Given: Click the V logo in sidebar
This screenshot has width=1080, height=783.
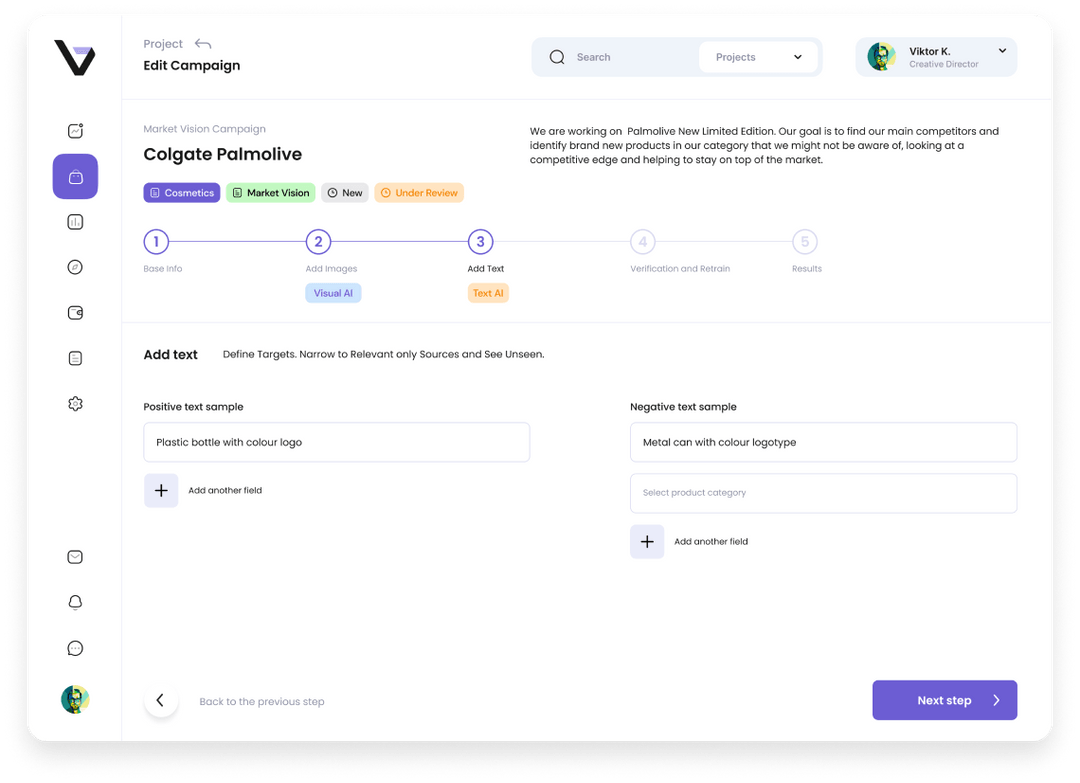Looking at the screenshot, I should tap(74, 58).
